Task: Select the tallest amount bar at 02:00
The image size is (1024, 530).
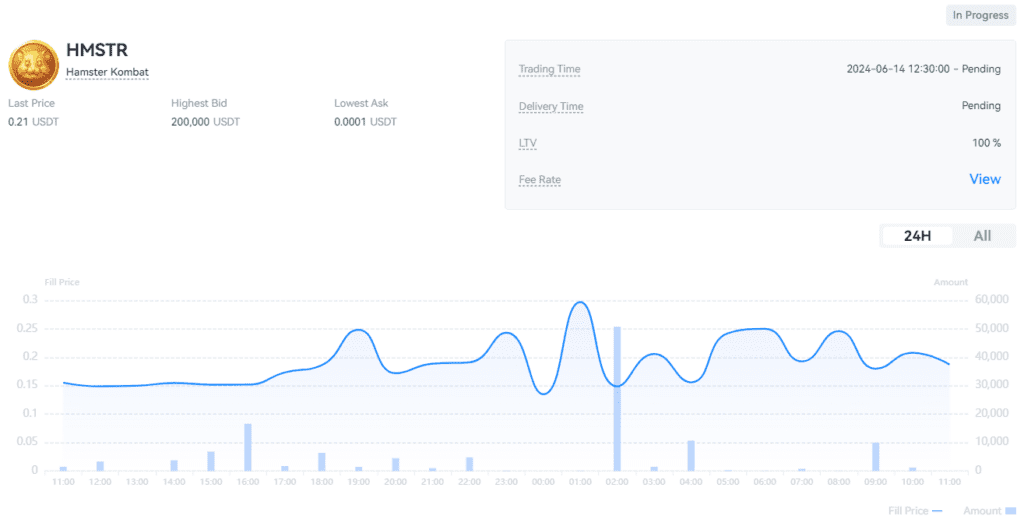Action: click(617, 398)
